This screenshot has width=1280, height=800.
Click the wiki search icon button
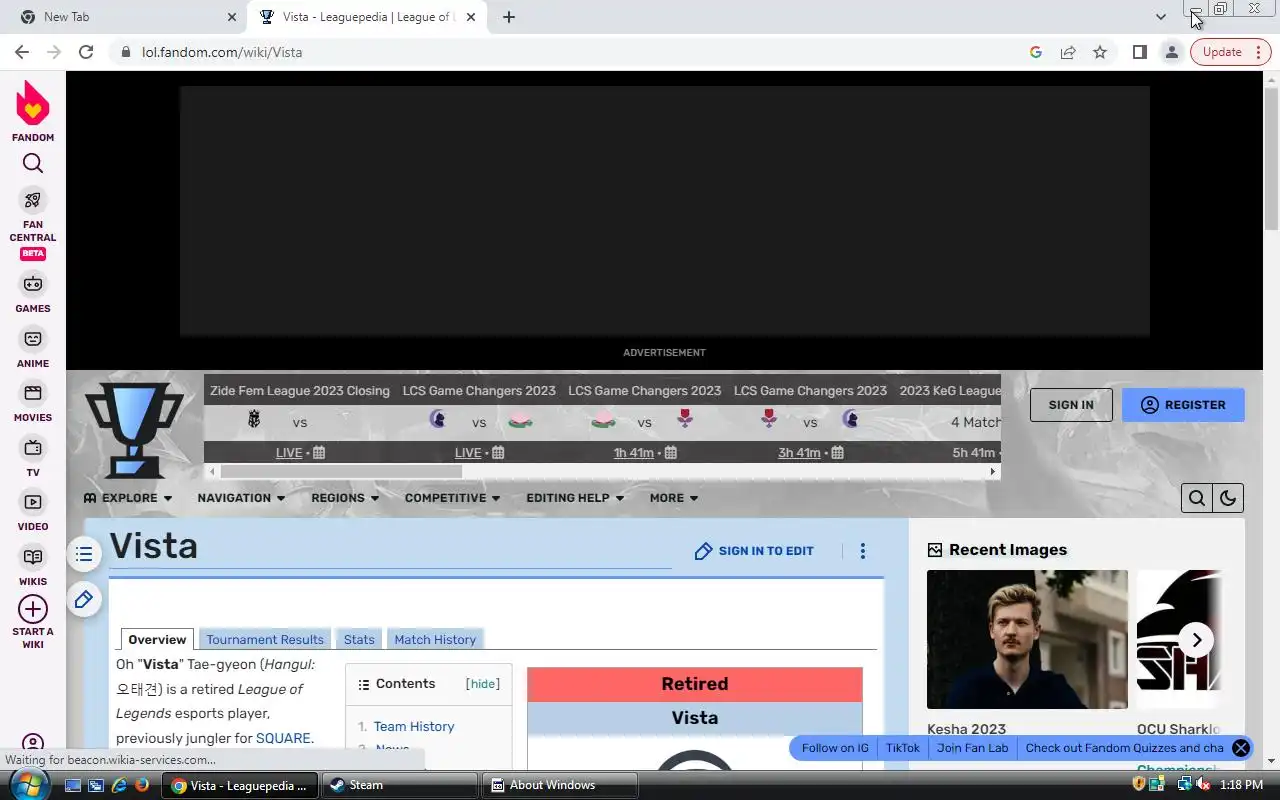coord(1197,498)
